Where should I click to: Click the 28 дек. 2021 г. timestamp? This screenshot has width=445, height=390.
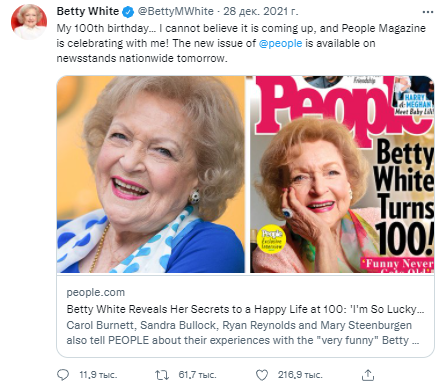pyautogui.click(x=261, y=11)
